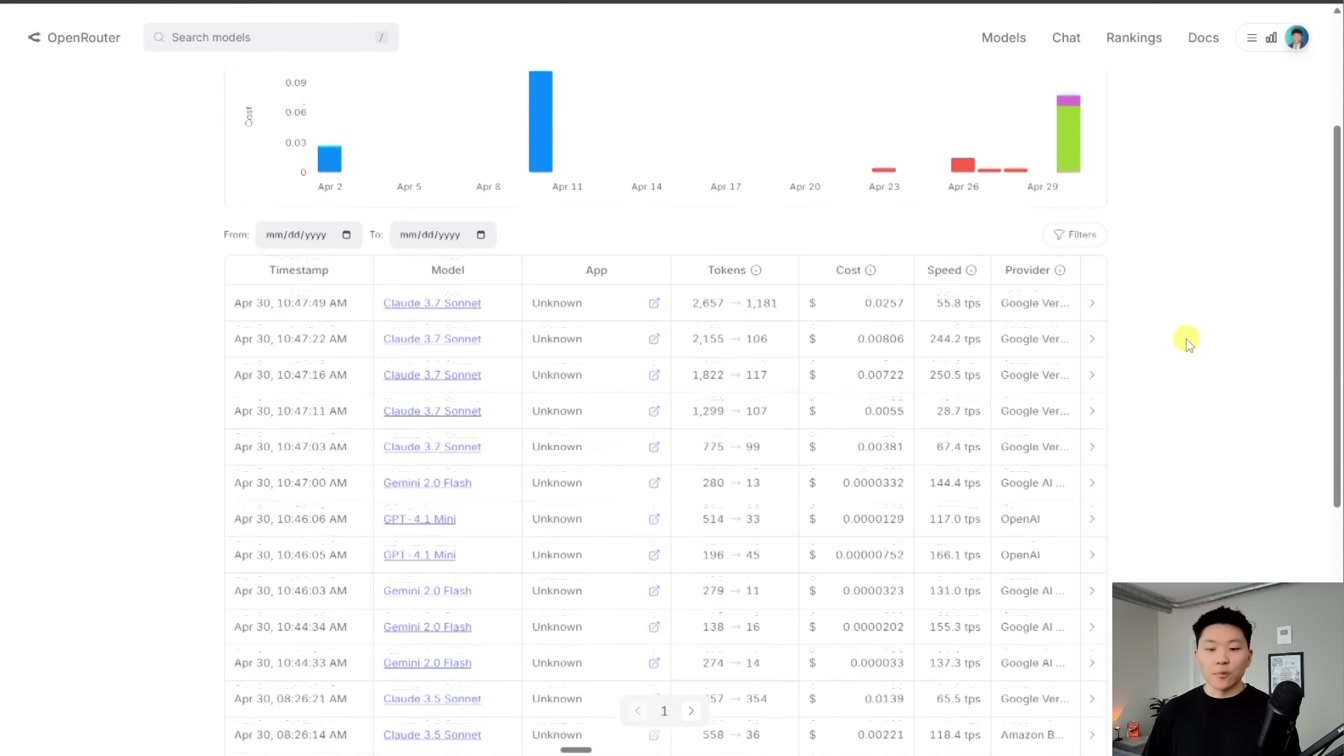Expand row details for 10:47:00 AM
Screen dimensions: 1344x756
[1092, 483]
